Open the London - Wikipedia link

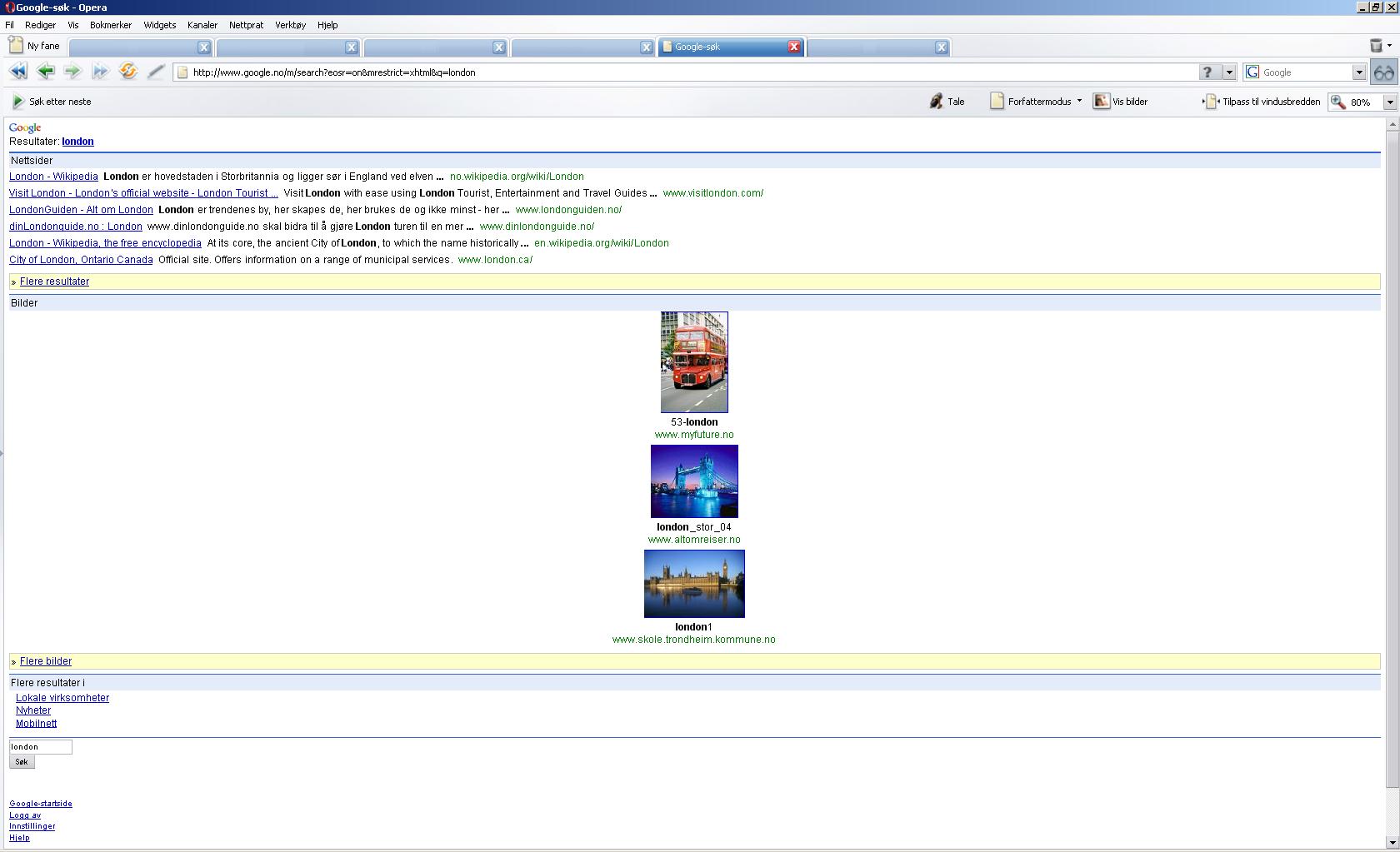tap(53, 177)
